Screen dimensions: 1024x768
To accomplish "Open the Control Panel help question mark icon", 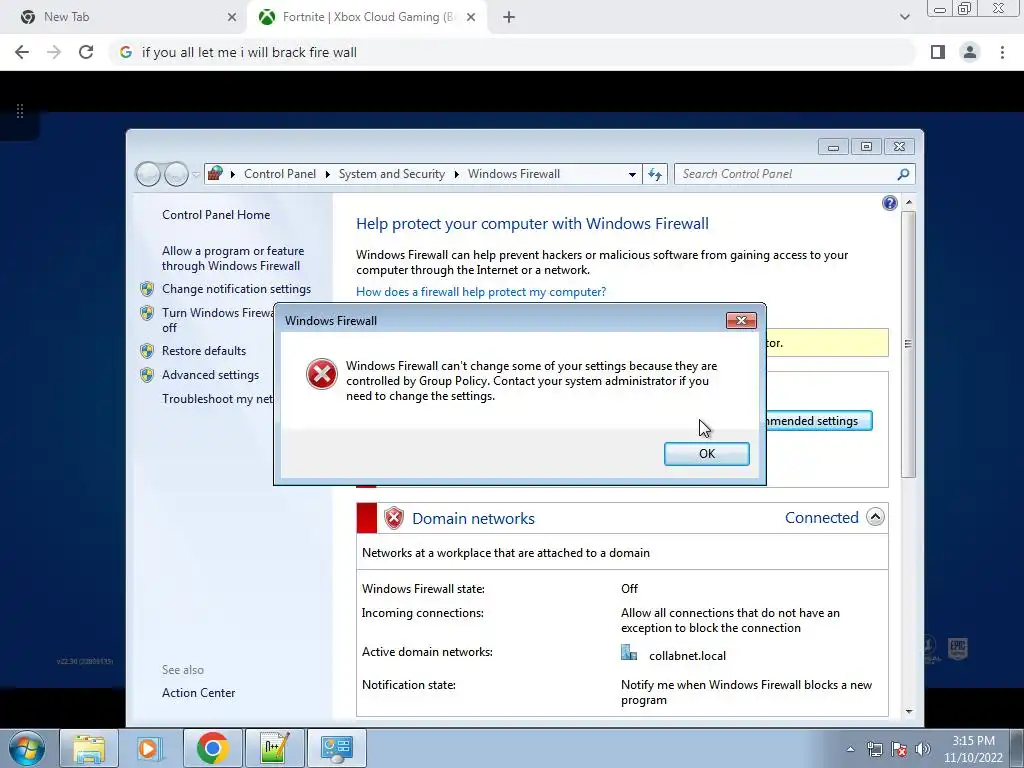I will pyautogui.click(x=889, y=203).
